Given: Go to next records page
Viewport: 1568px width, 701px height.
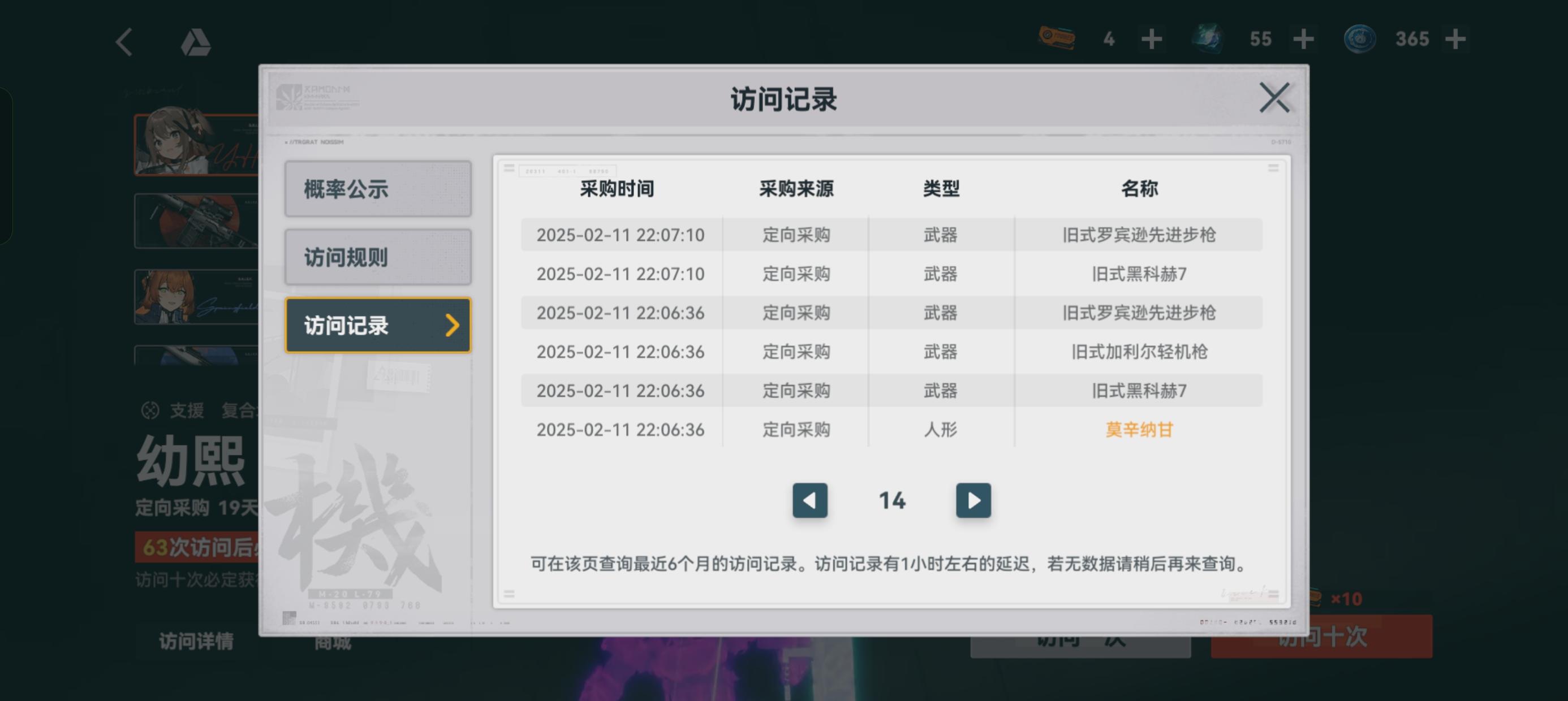Looking at the screenshot, I should point(973,500).
